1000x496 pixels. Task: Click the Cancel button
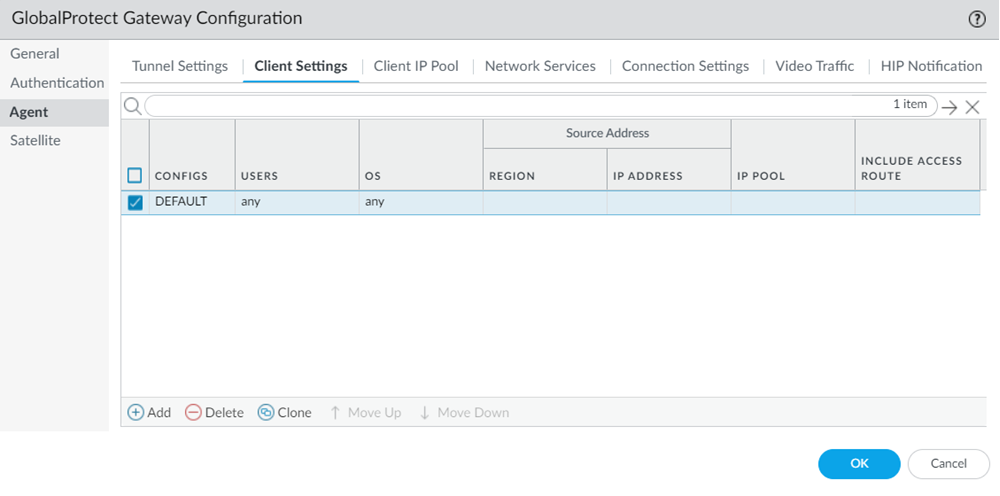[x=948, y=464]
